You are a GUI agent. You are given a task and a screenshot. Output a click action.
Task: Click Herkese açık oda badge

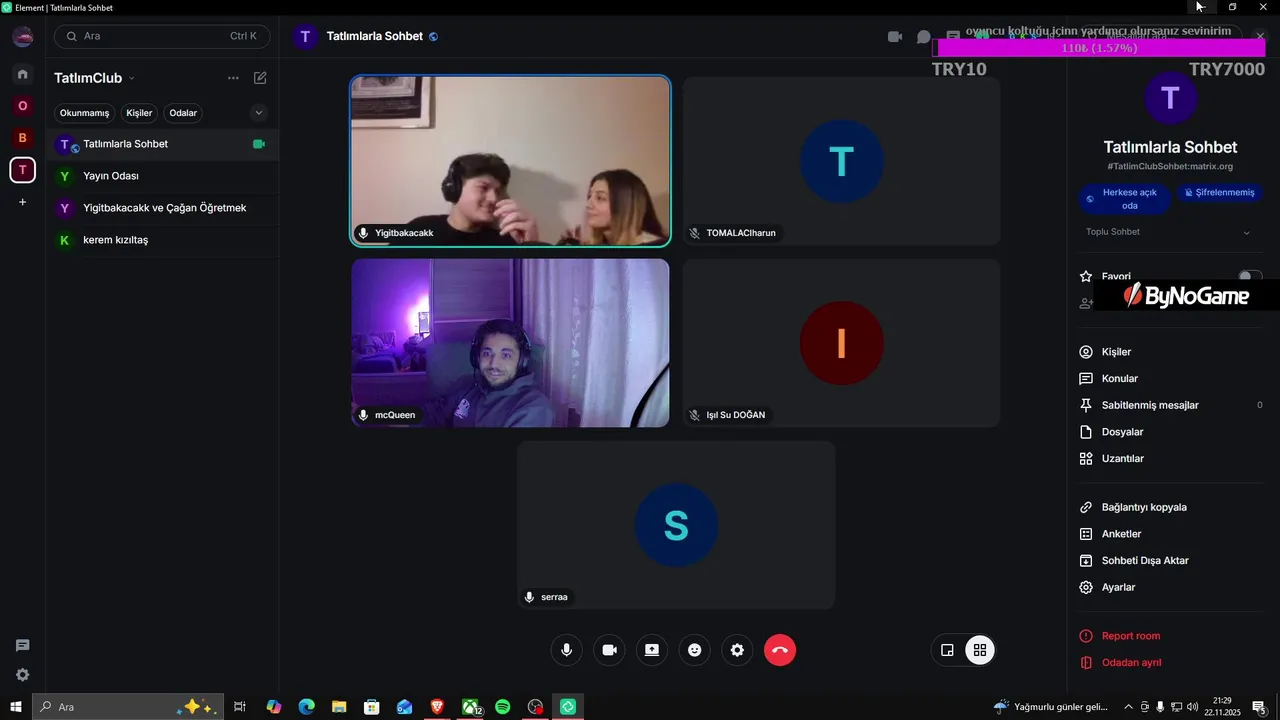click(1125, 198)
